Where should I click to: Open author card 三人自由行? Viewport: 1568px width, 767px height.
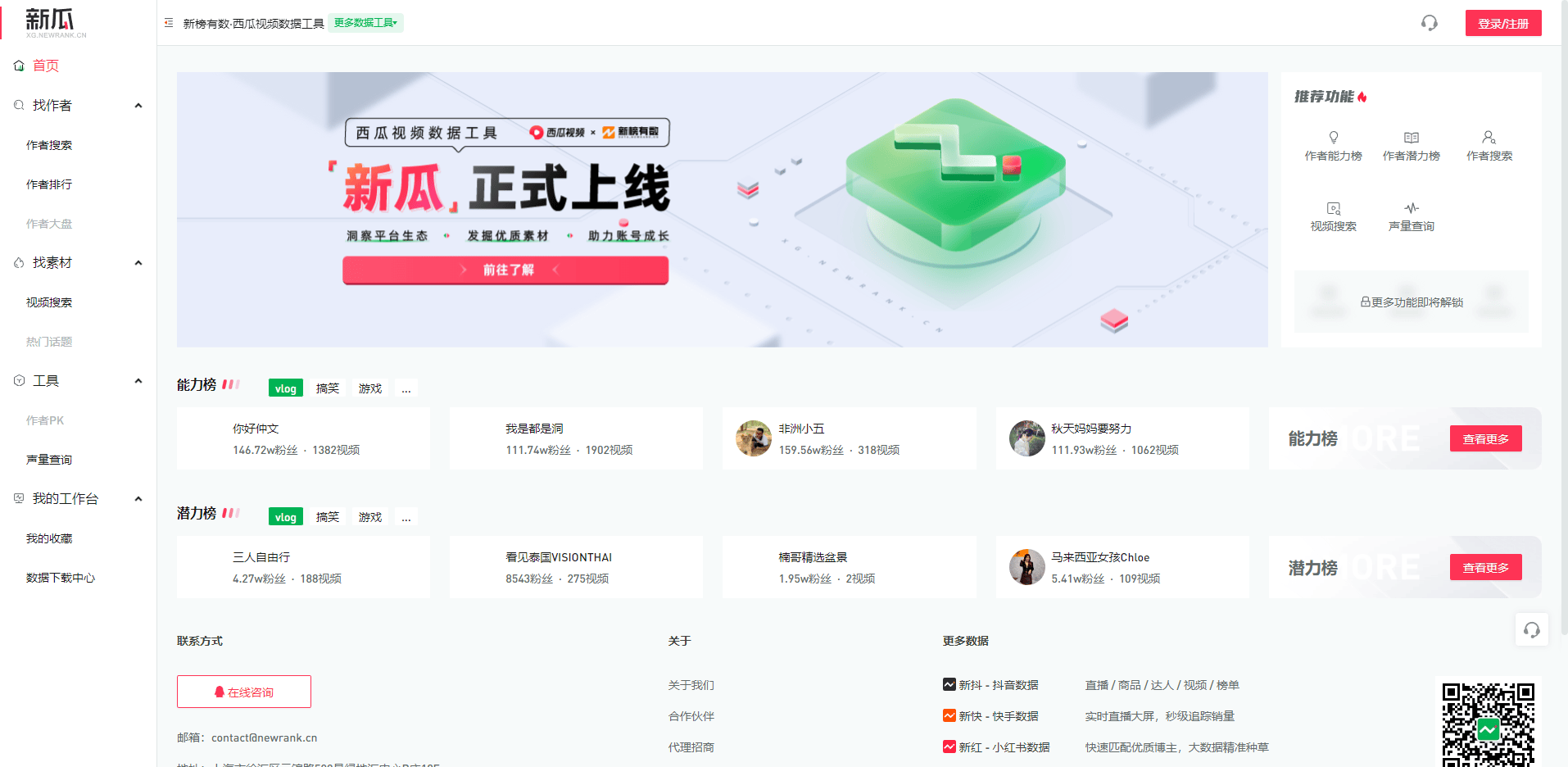coord(303,567)
